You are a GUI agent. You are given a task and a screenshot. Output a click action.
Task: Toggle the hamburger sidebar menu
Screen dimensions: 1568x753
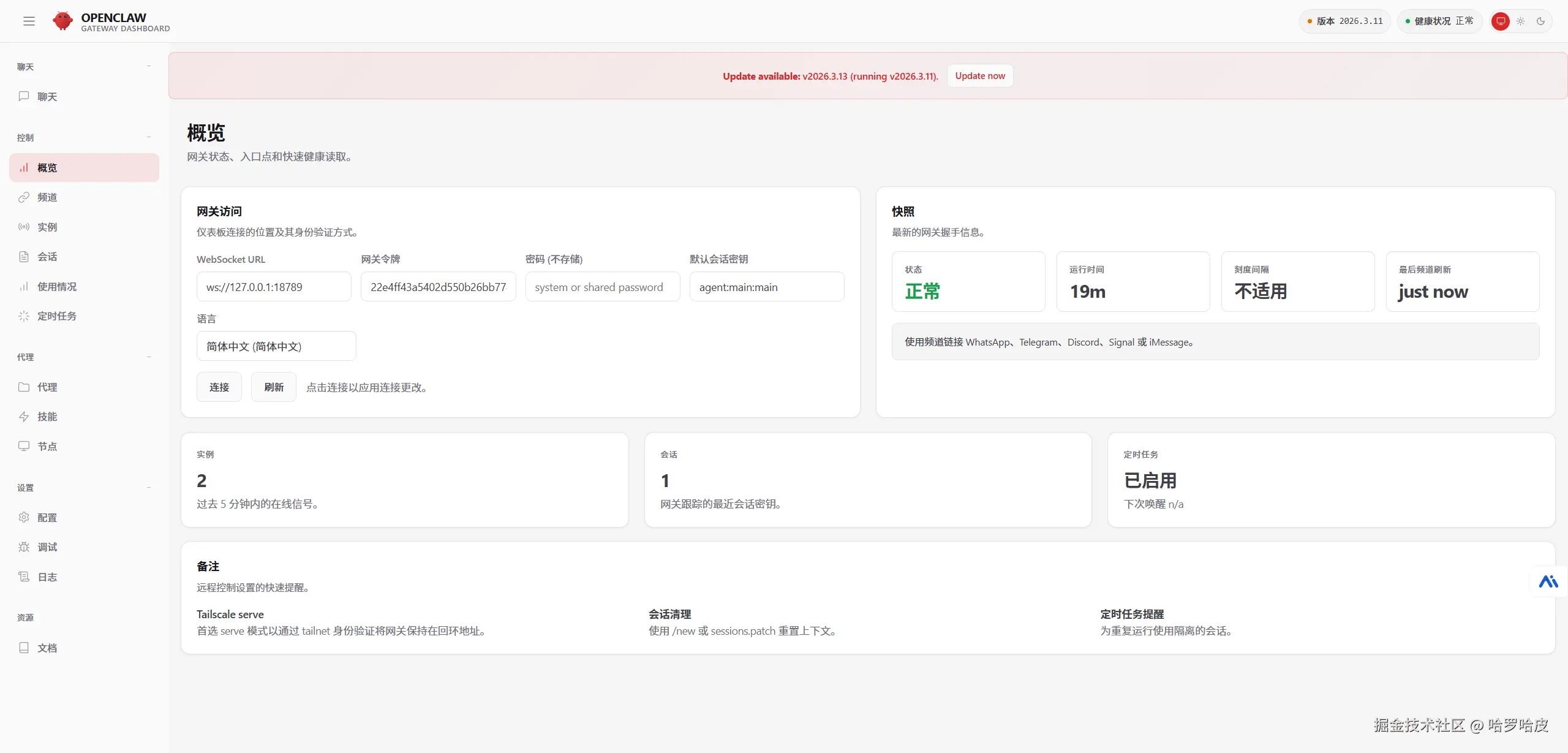coord(29,21)
